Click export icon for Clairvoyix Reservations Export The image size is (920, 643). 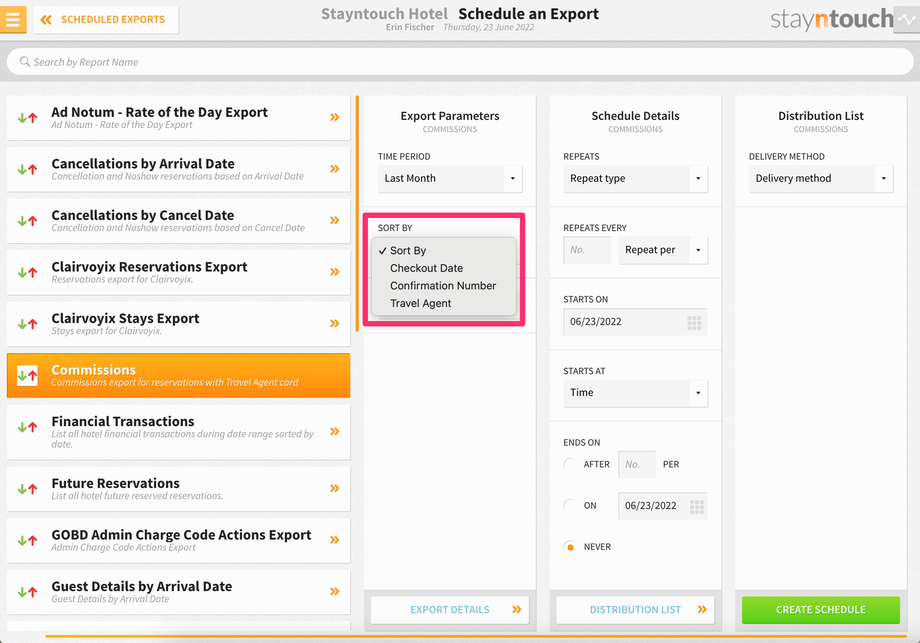(x=27, y=272)
